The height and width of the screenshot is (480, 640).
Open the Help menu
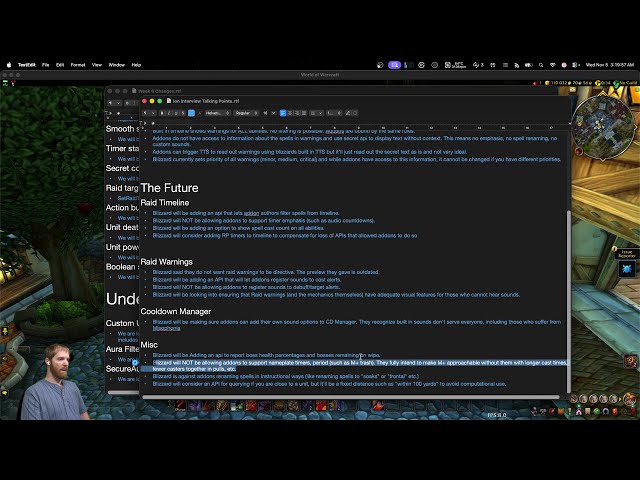[x=136, y=65]
